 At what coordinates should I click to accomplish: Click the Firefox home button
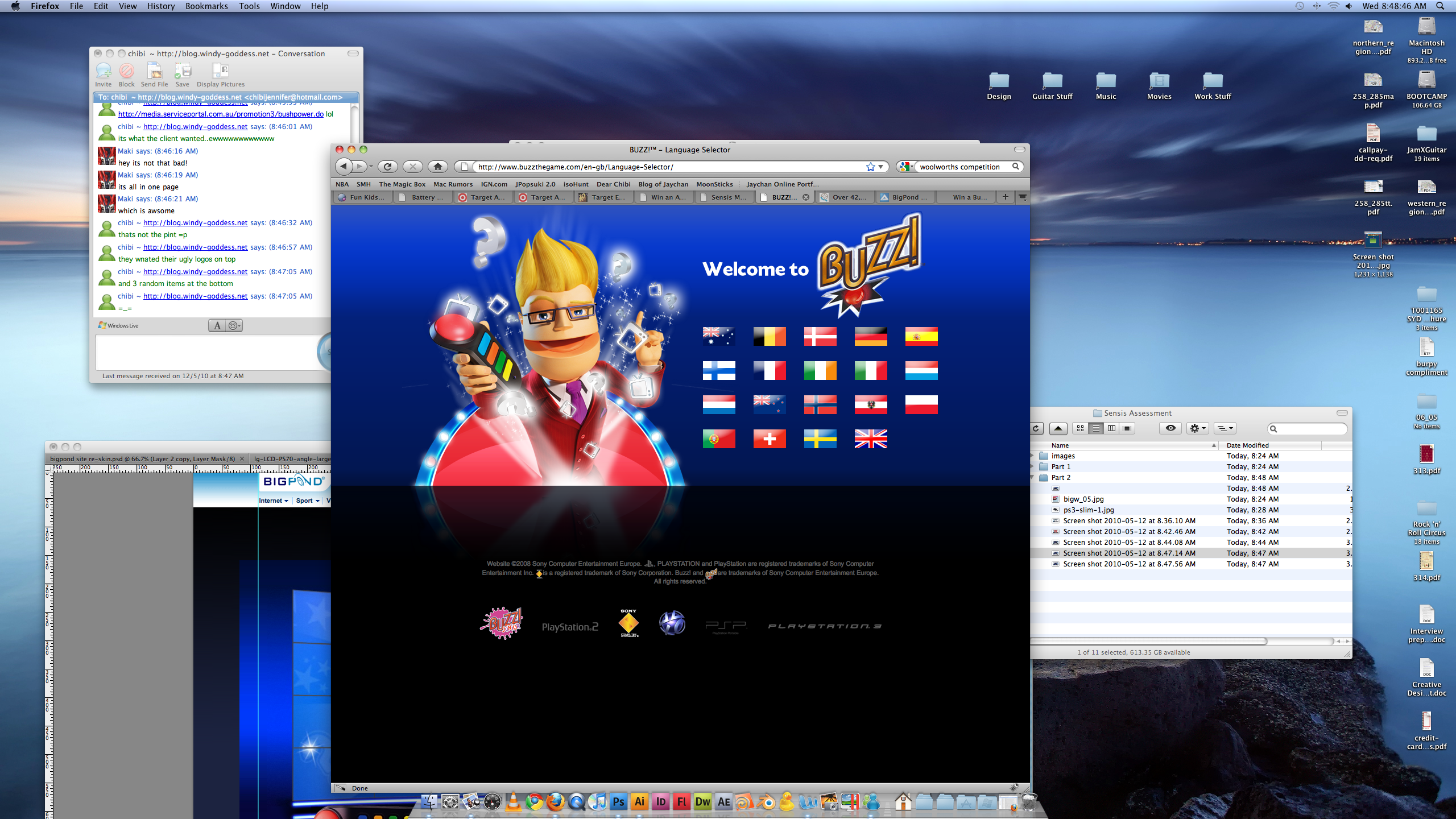[x=437, y=167]
